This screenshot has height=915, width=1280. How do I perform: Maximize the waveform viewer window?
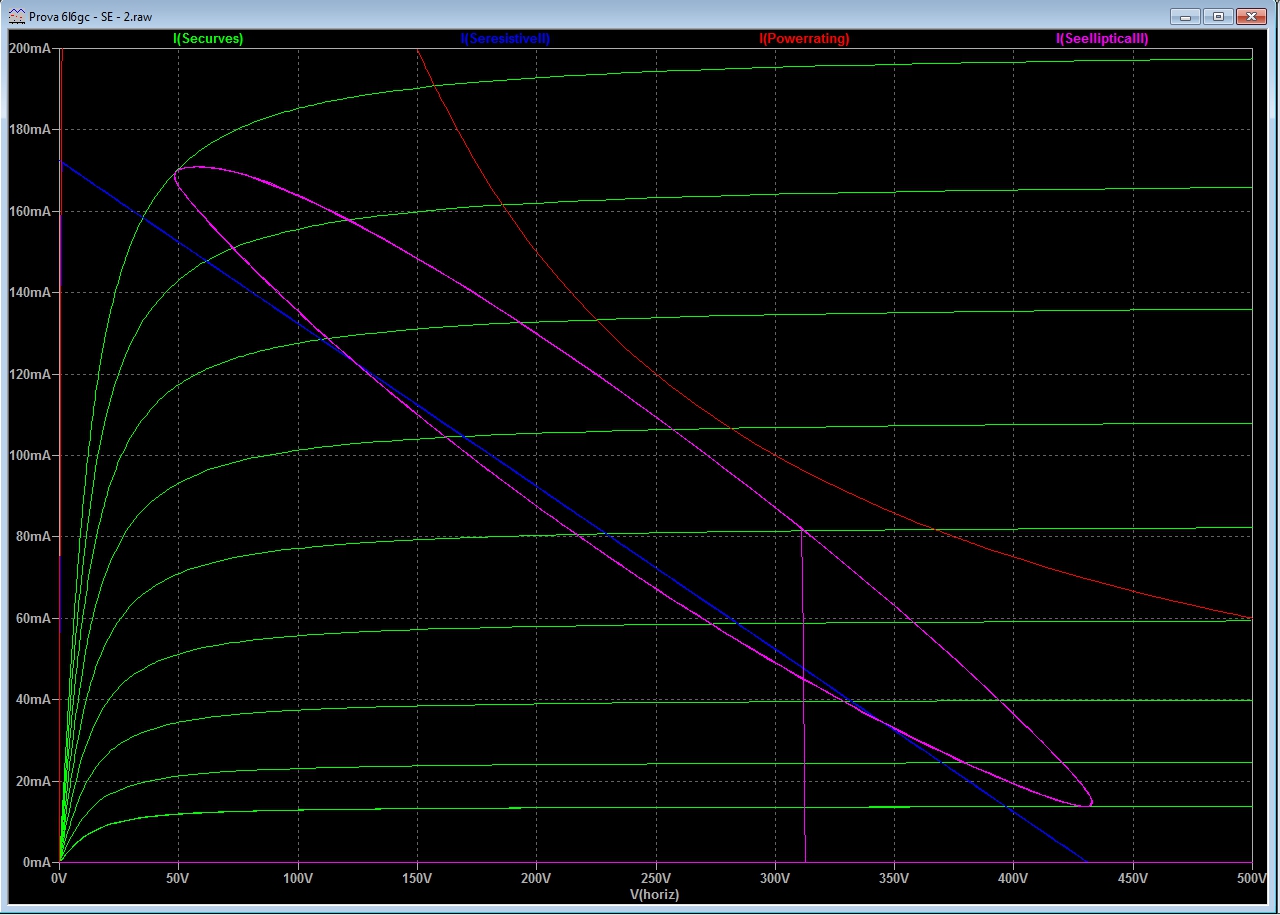(x=1218, y=16)
